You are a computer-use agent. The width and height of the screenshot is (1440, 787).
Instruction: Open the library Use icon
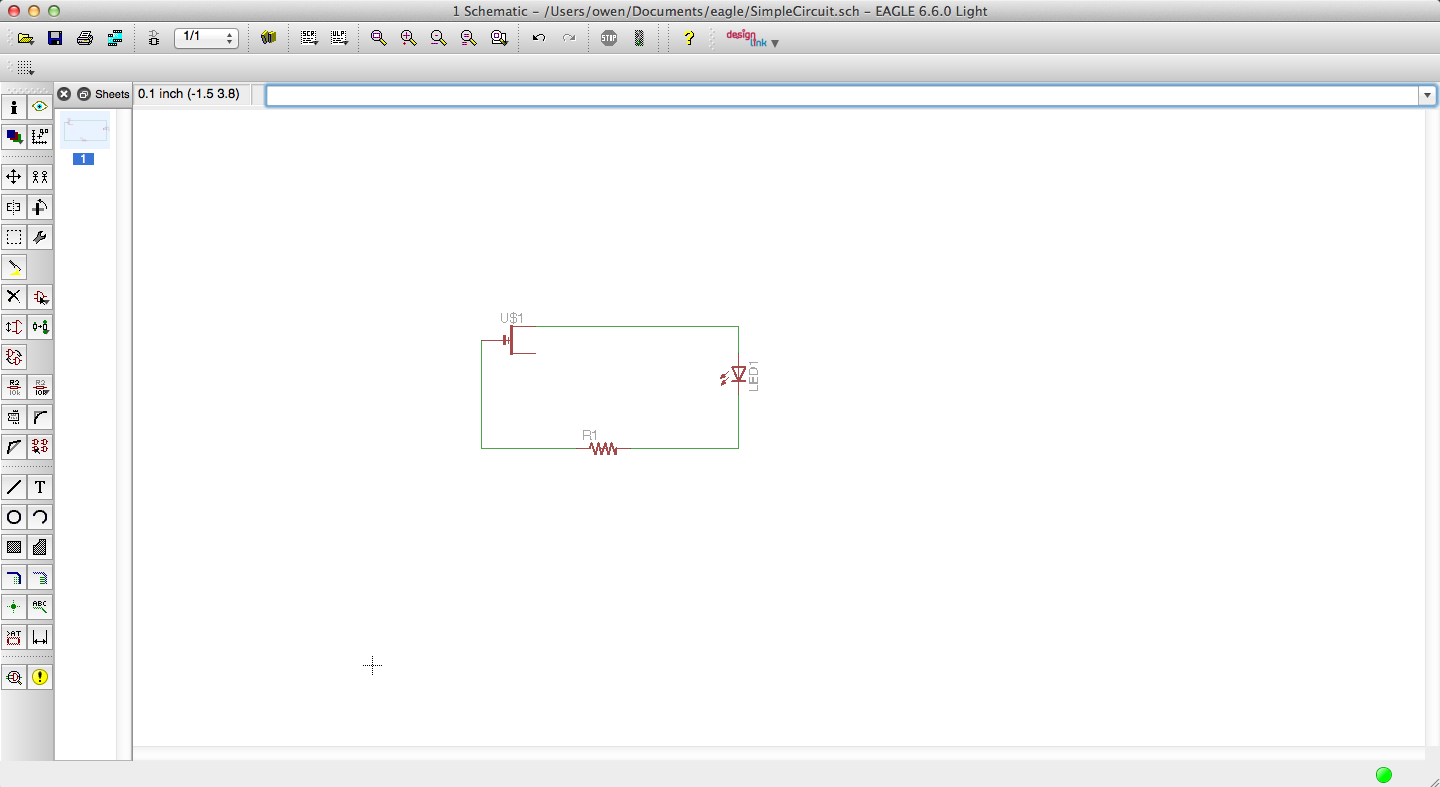[x=268, y=38]
